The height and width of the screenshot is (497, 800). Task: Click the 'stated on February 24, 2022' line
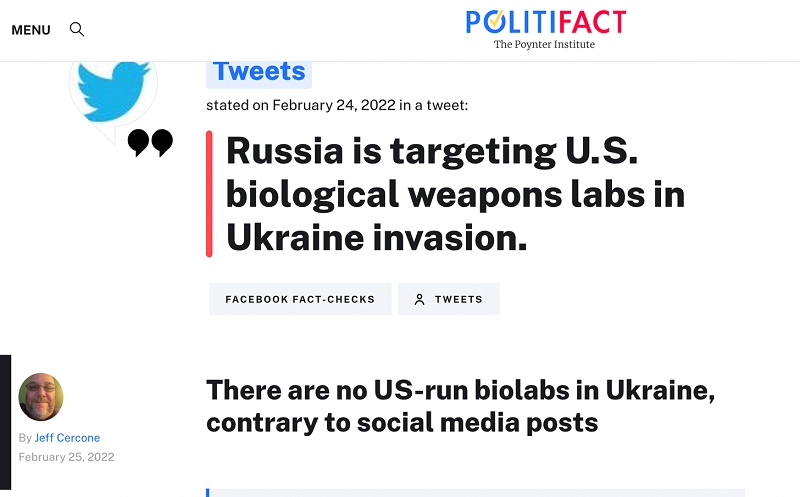tap(337, 104)
